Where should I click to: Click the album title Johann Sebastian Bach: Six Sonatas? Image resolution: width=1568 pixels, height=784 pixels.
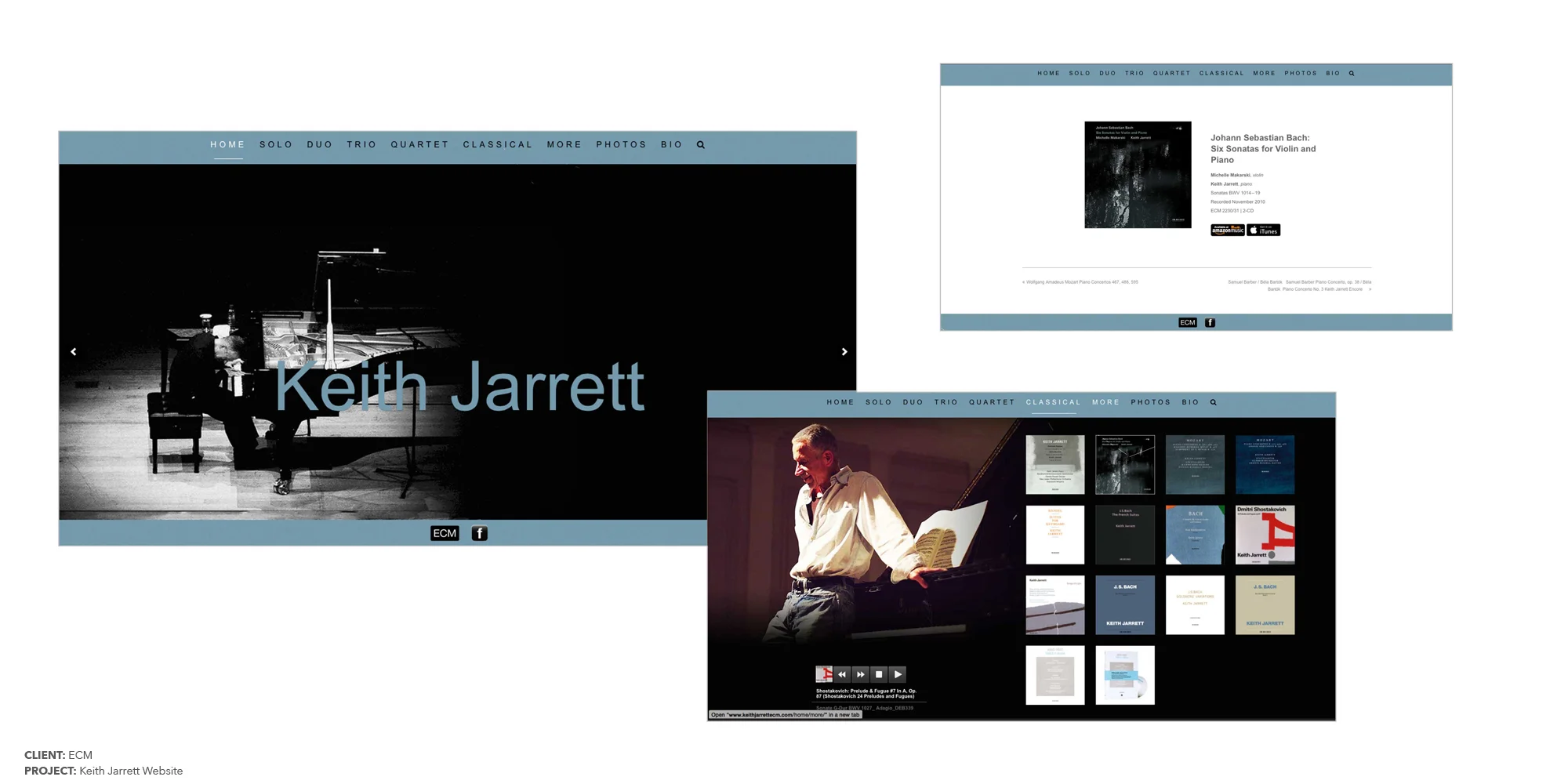coord(1263,149)
